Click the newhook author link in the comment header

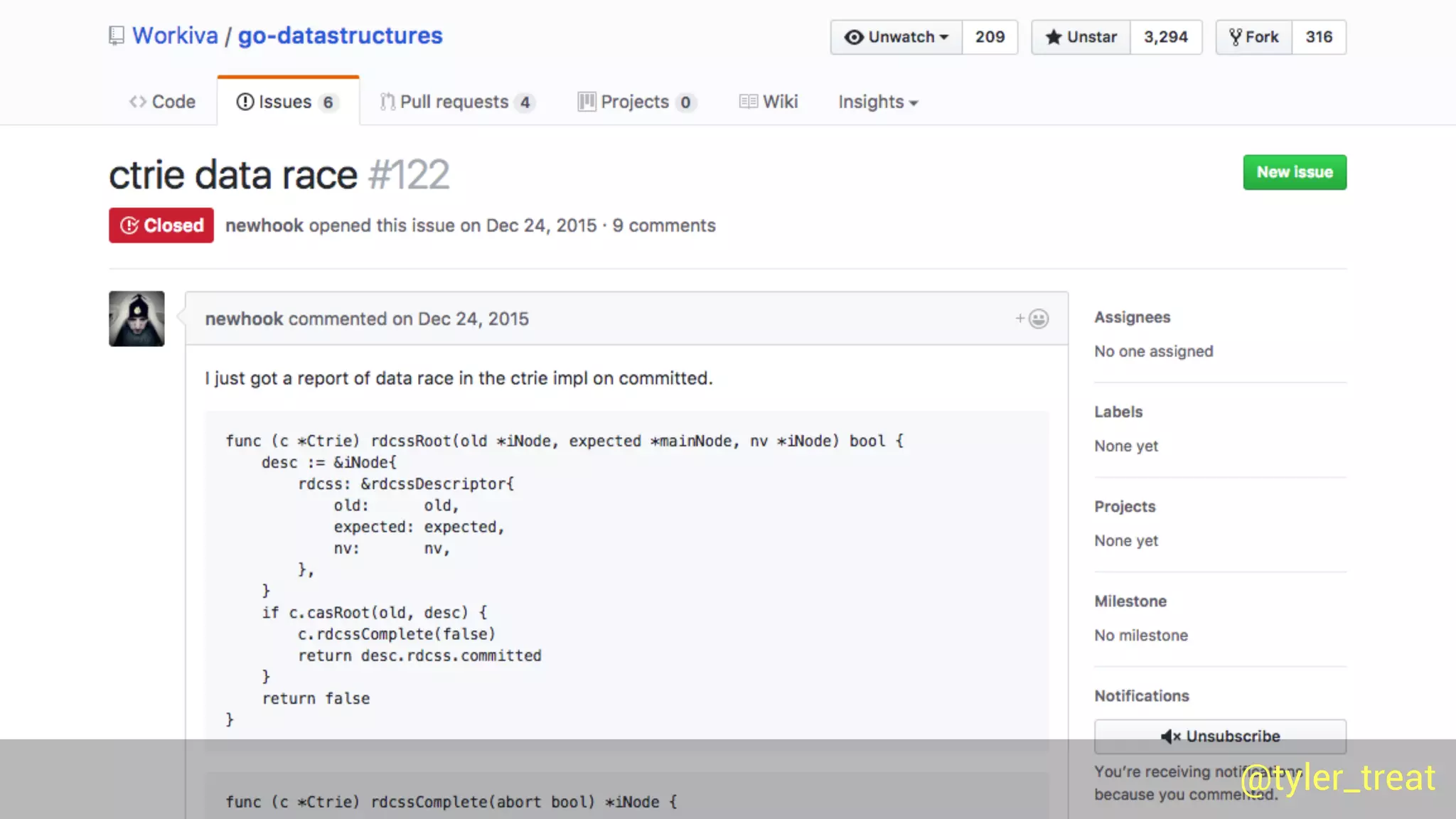pos(244,318)
